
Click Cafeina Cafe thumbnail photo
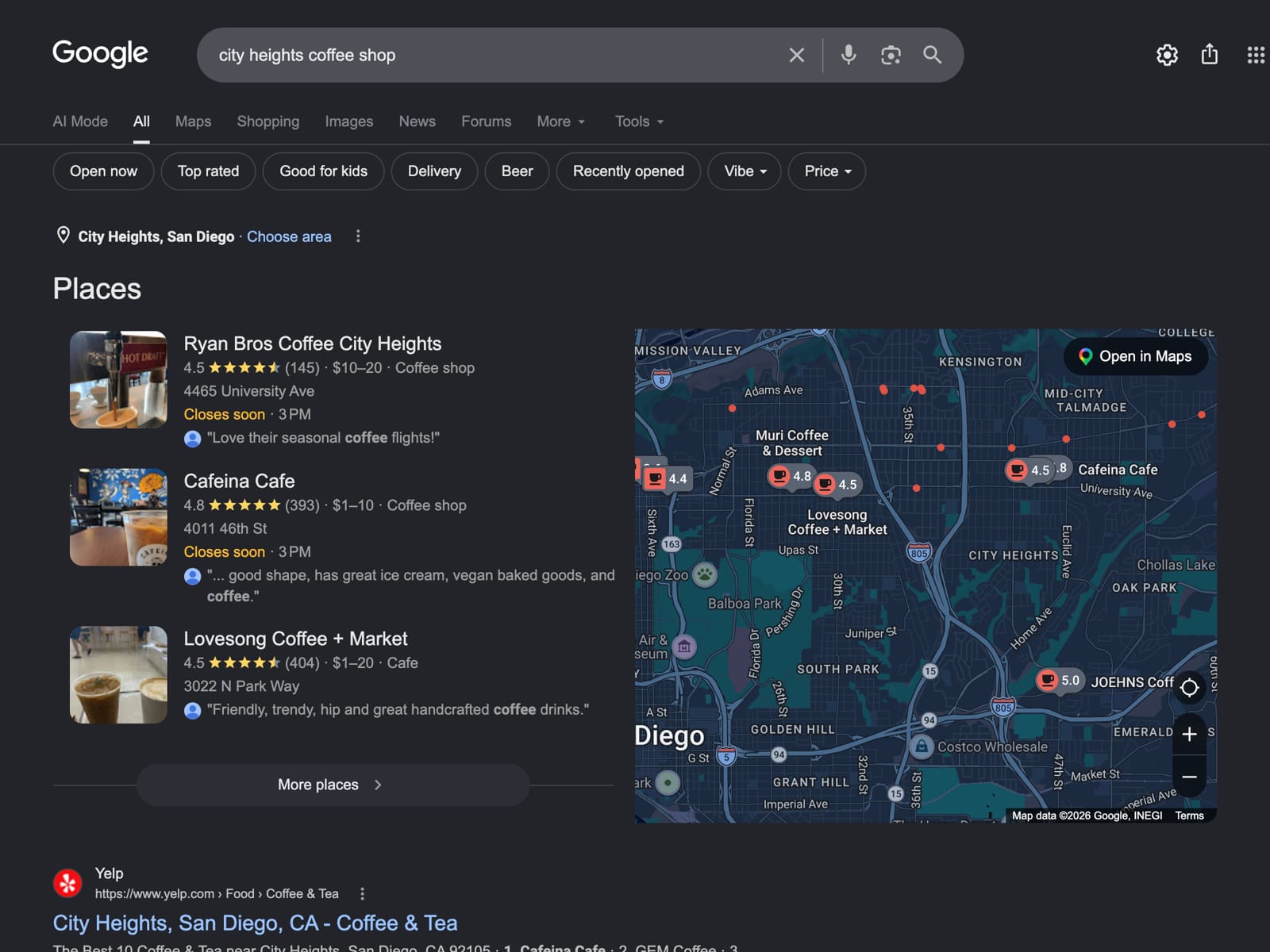click(x=118, y=517)
